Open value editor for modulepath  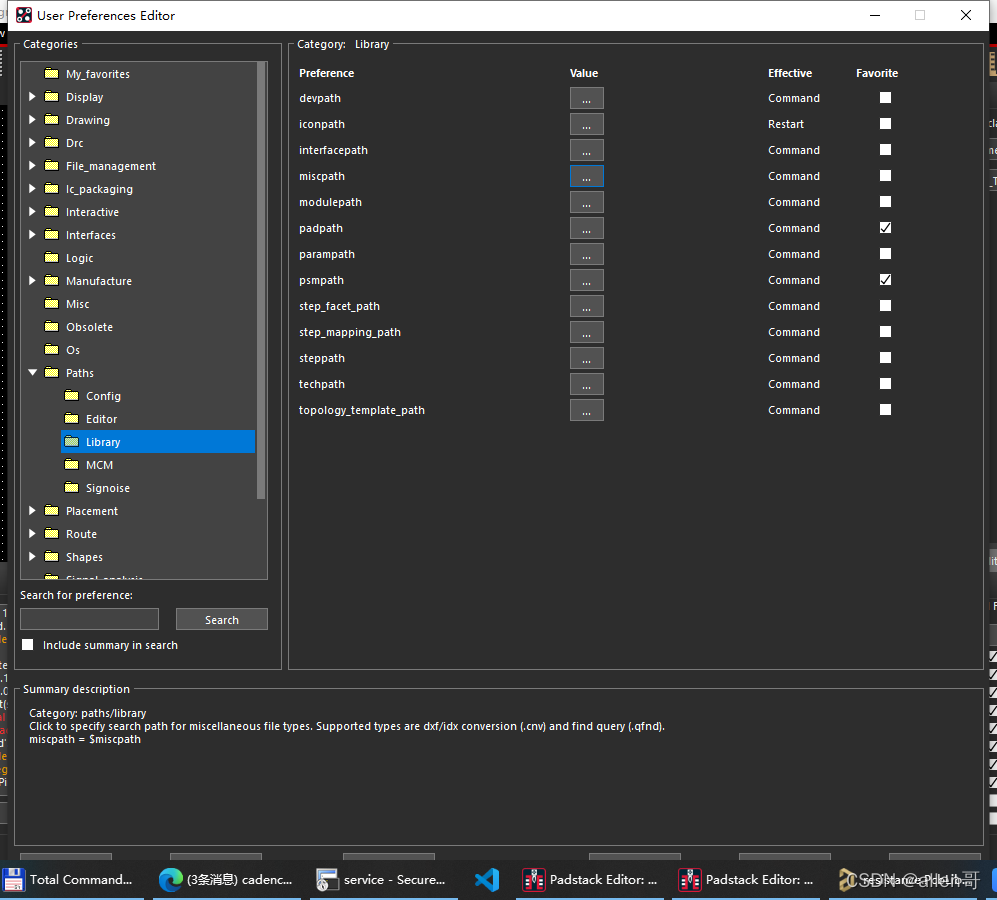(586, 202)
